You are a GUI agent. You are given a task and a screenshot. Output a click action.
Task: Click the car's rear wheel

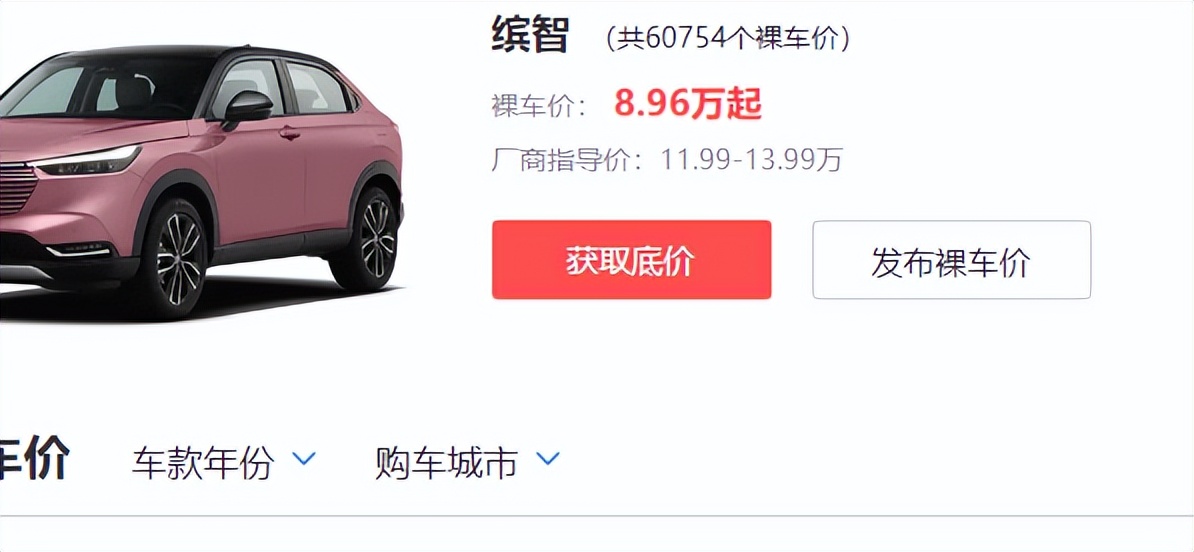[x=373, y=237]
